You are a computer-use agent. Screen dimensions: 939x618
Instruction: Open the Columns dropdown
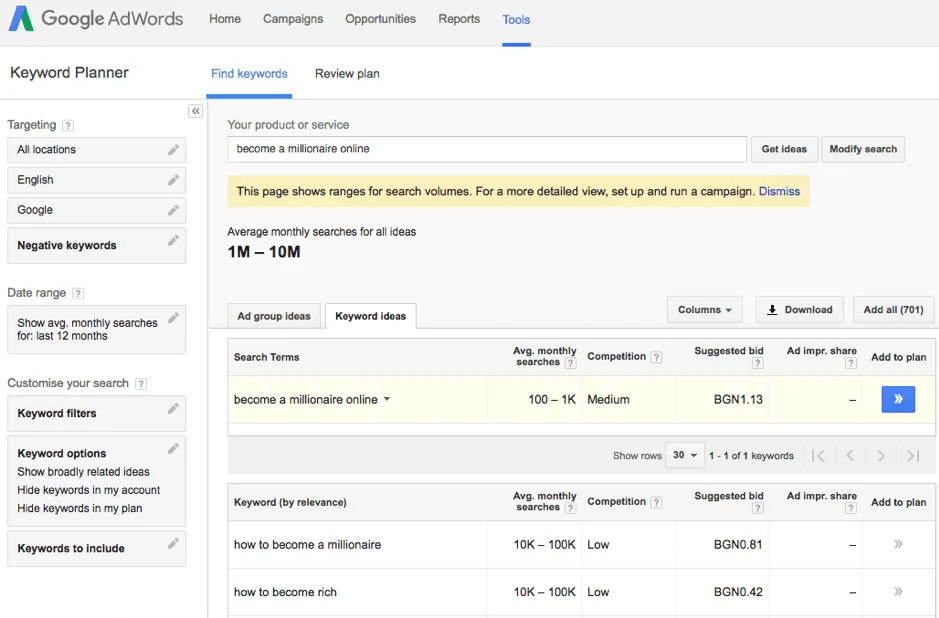point(704,310)
